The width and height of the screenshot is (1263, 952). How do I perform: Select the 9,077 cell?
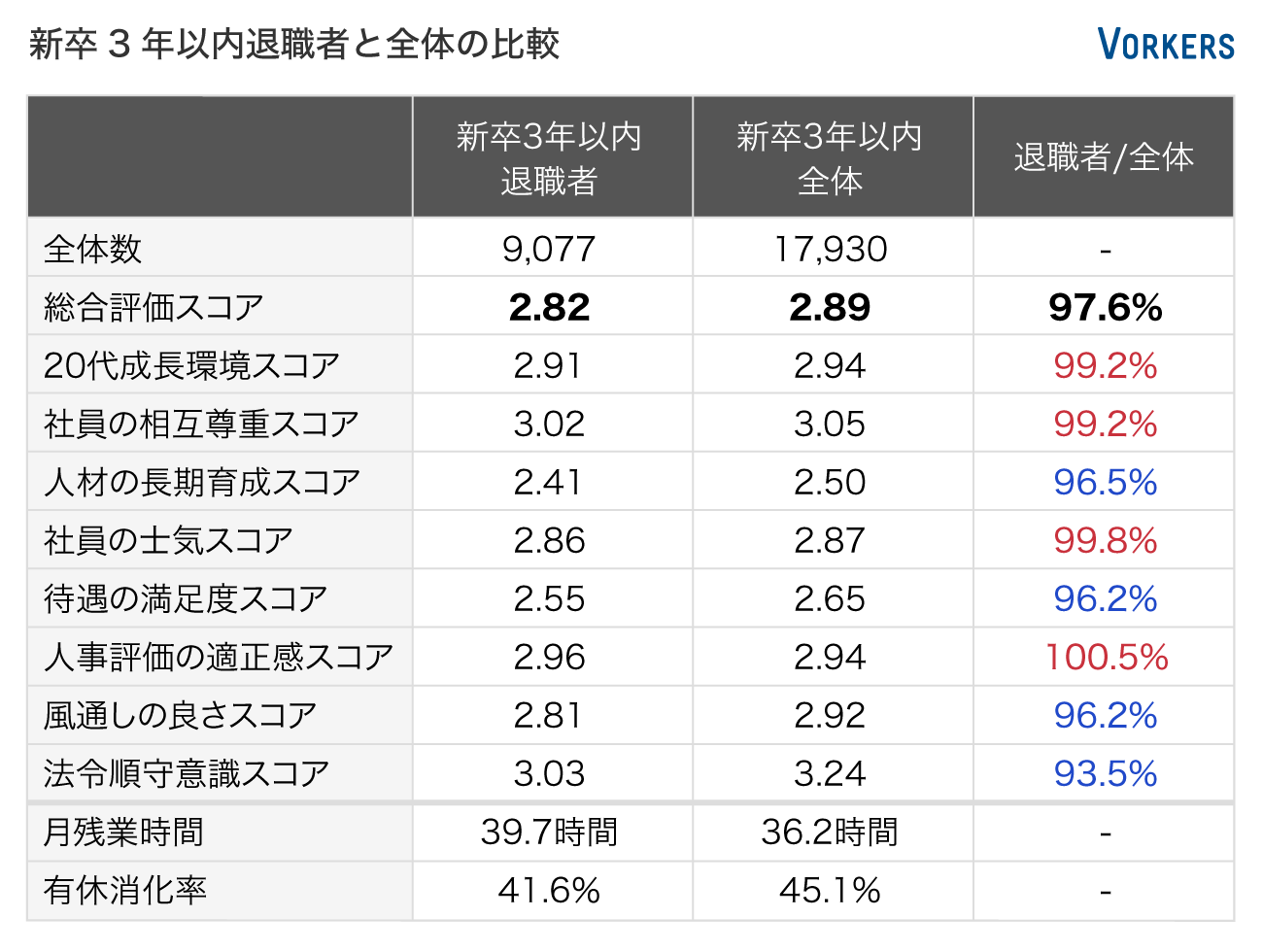[549, 250]
